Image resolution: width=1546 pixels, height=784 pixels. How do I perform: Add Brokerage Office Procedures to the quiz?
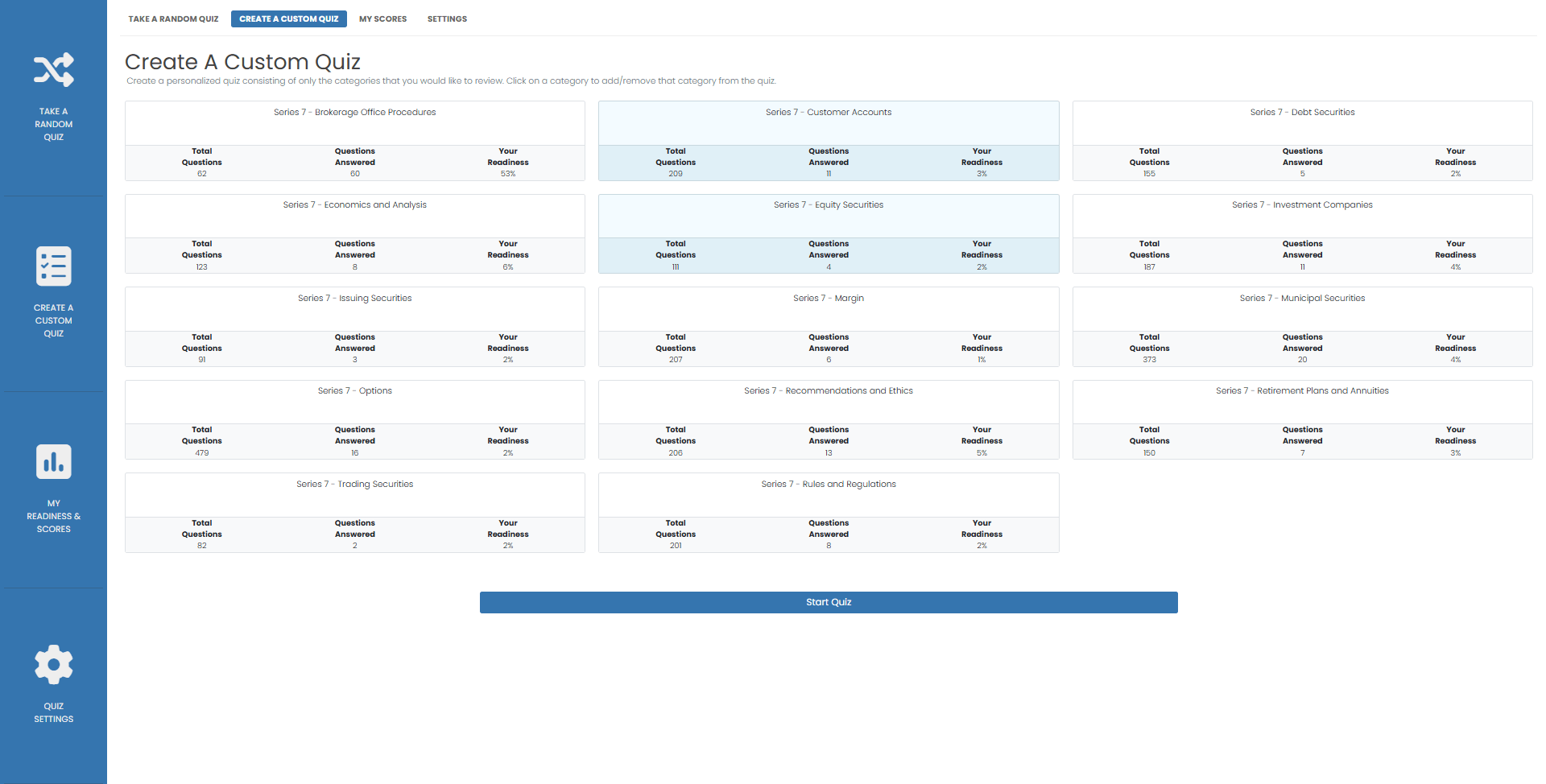(354, 122)
